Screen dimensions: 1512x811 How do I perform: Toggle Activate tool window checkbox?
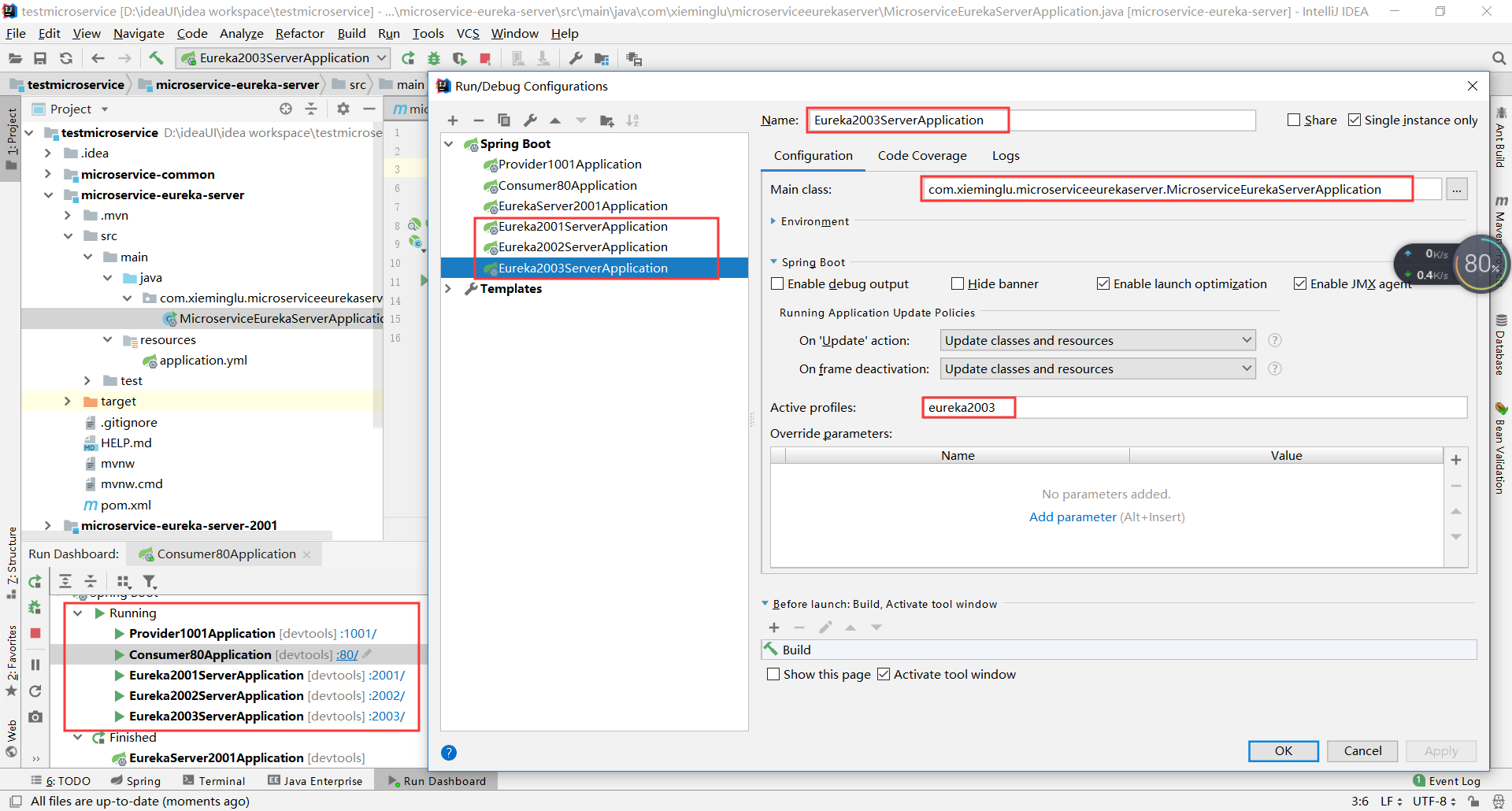(x=884, y=674)
